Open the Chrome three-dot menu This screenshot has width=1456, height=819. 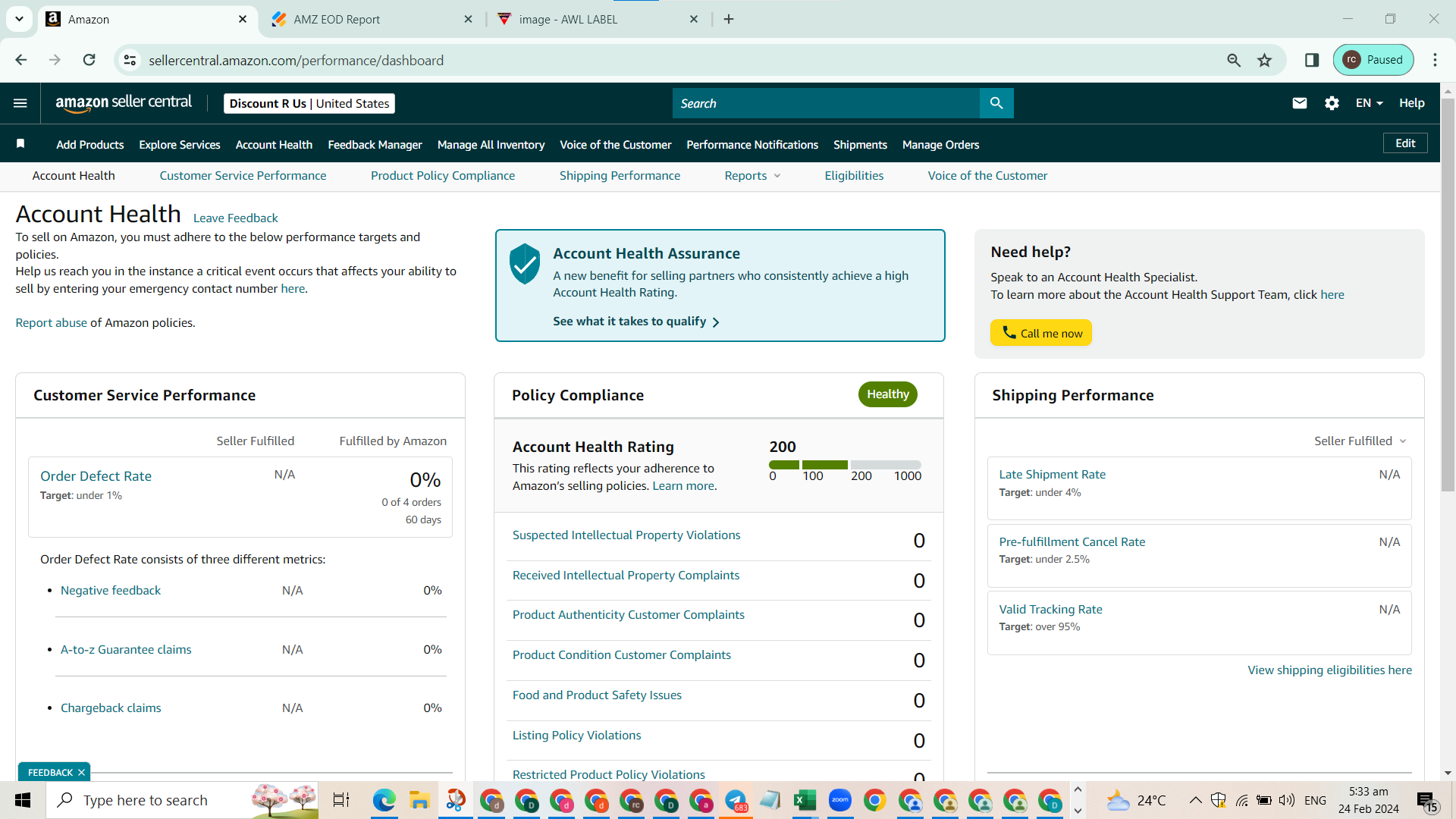pos(1435,60)
